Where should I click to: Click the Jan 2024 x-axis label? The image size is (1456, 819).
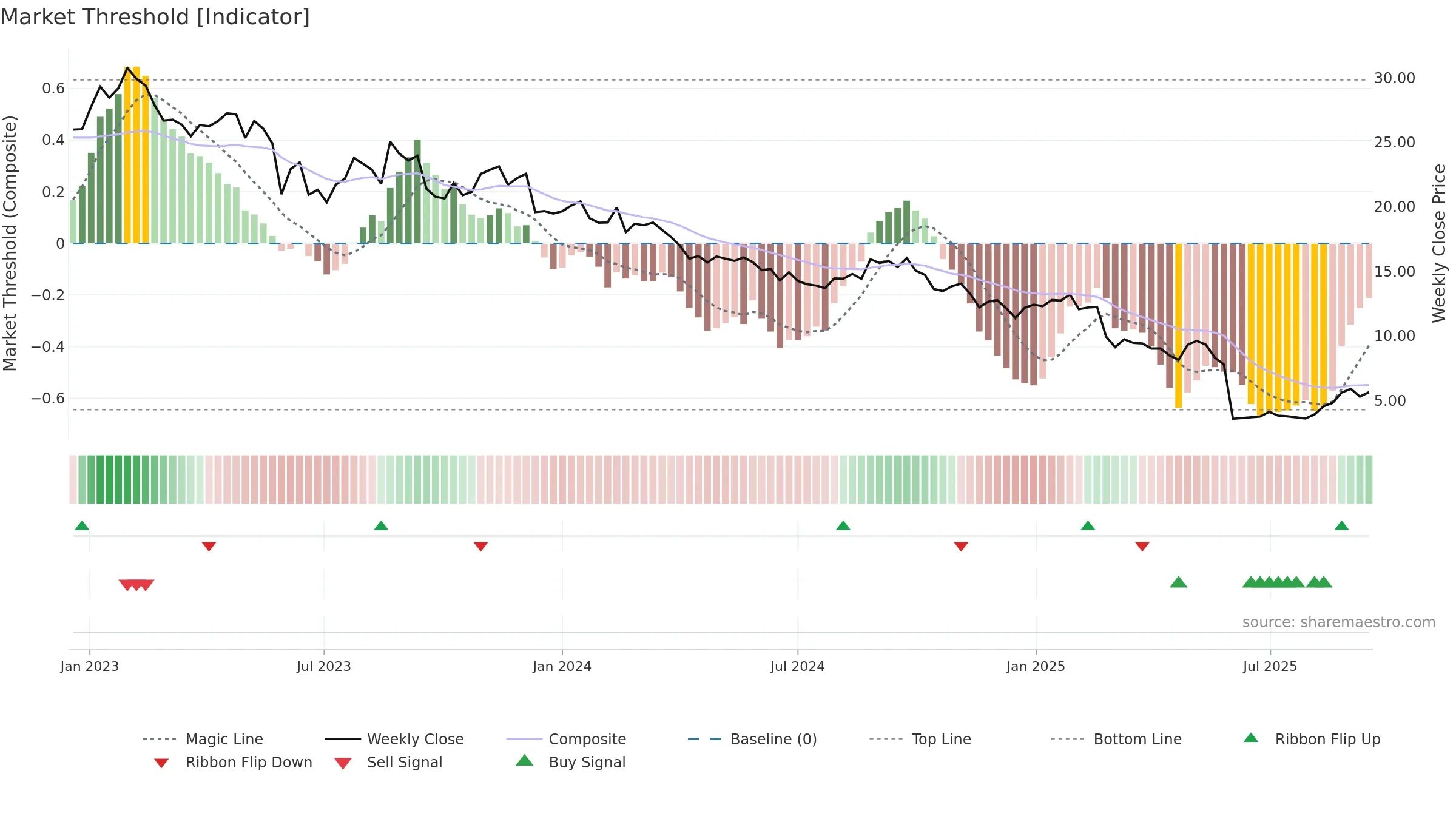562,667
